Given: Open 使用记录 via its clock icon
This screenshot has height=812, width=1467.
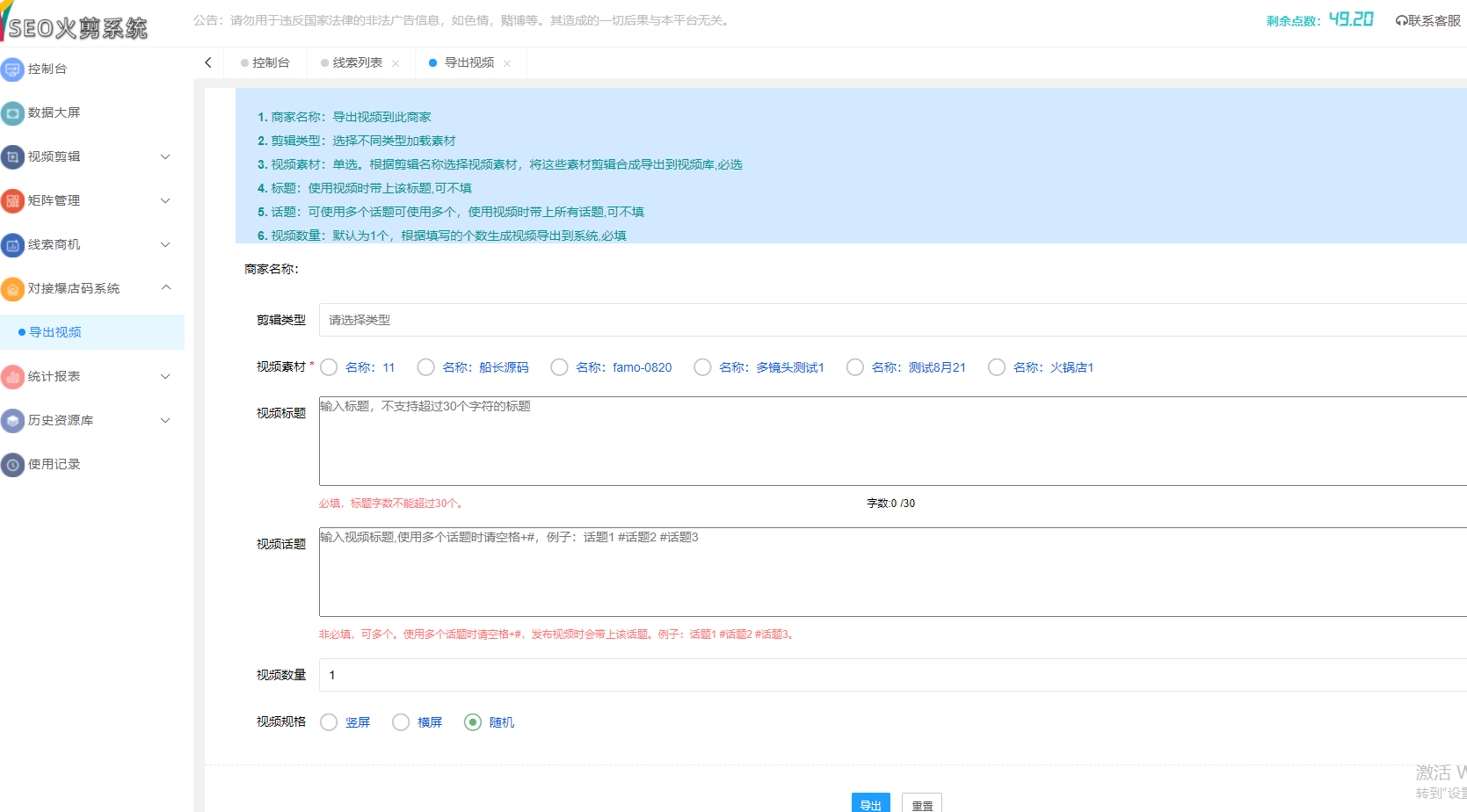Looking at the screenshot, I should tap(12, 464).
